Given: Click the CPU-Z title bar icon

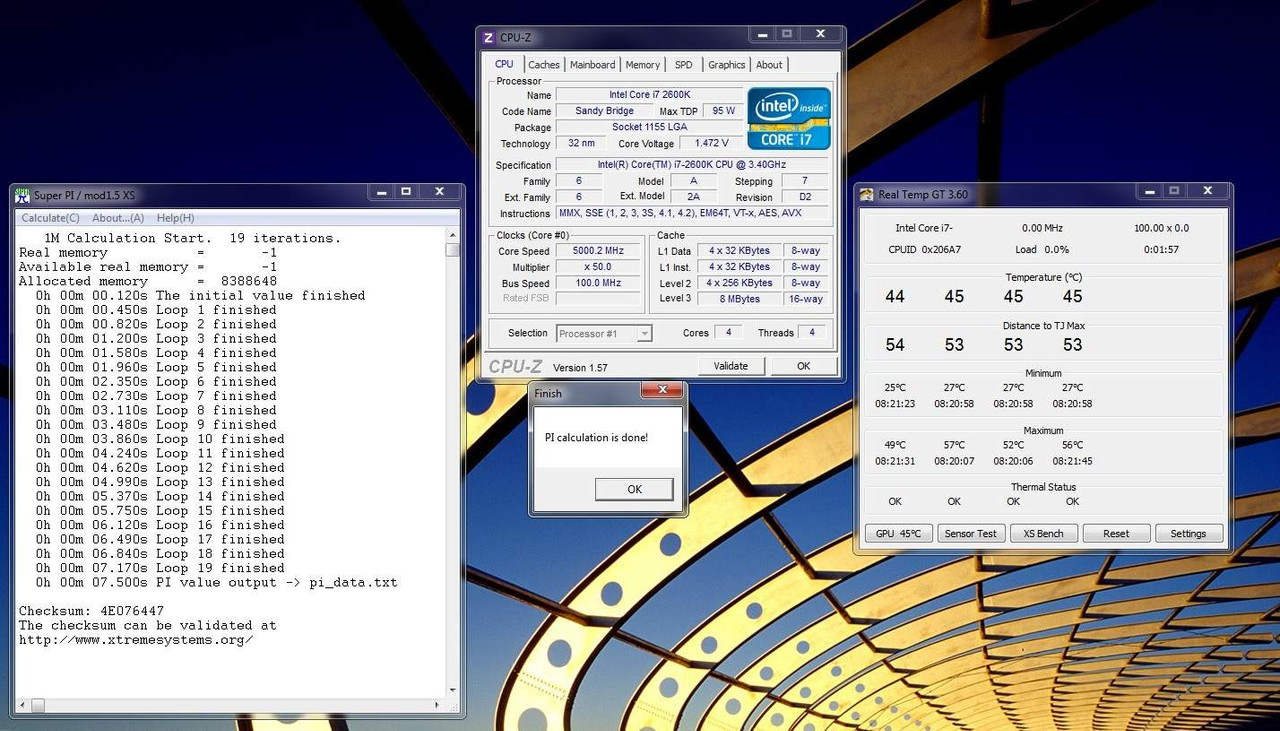Looking at the screenshot, I should [489, 38].
